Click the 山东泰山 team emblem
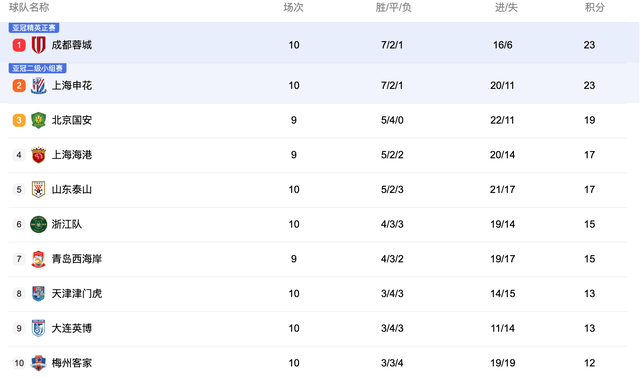The image size is (640, 378). point(38,189)
